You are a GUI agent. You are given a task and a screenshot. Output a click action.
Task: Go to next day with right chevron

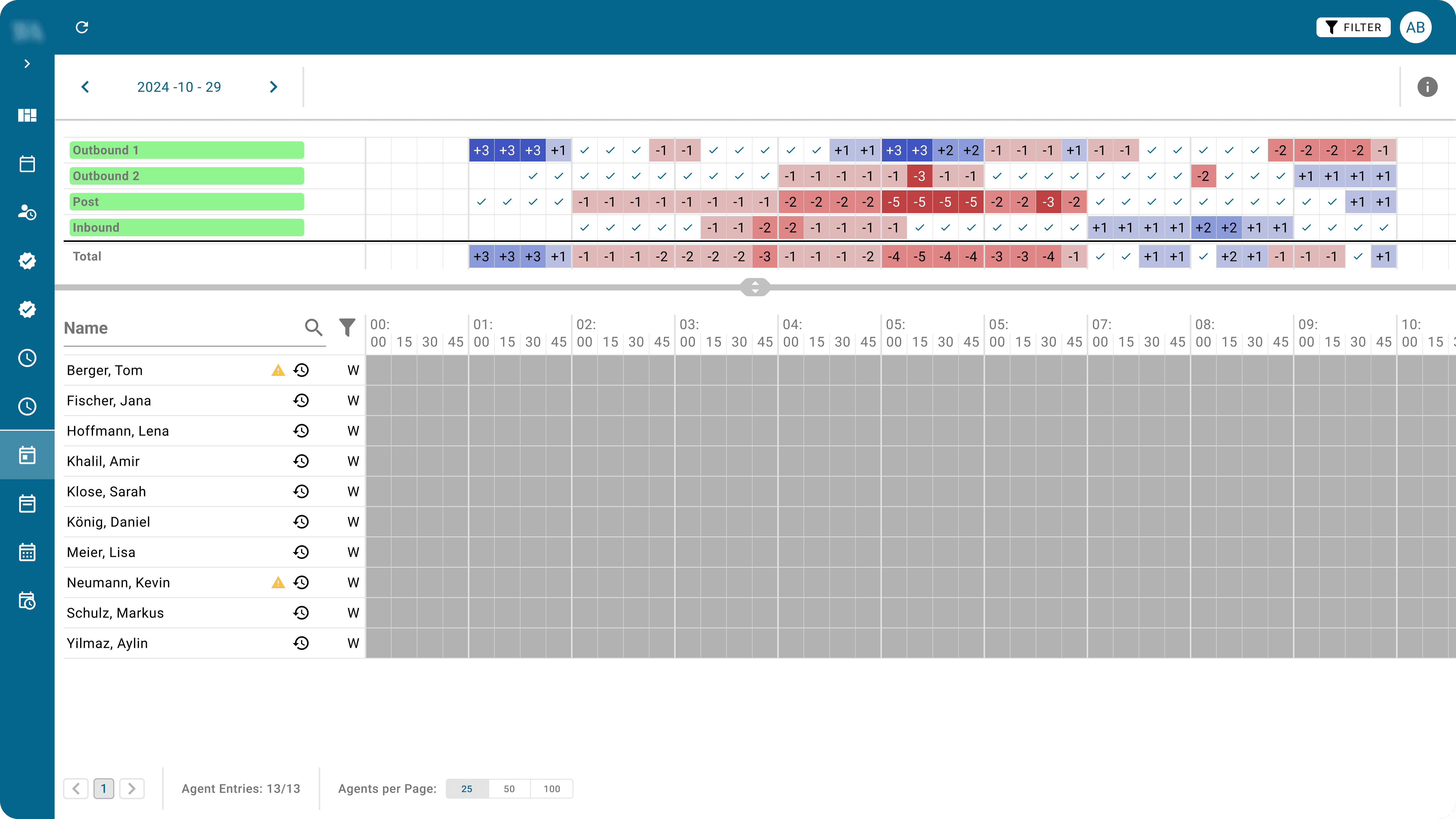point(274,87)
